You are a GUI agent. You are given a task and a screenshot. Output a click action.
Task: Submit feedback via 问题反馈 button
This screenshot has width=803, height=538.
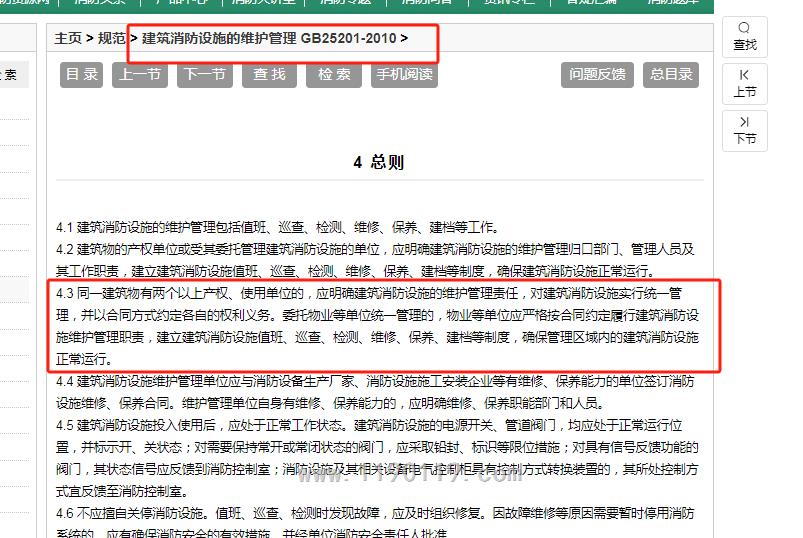597,75
